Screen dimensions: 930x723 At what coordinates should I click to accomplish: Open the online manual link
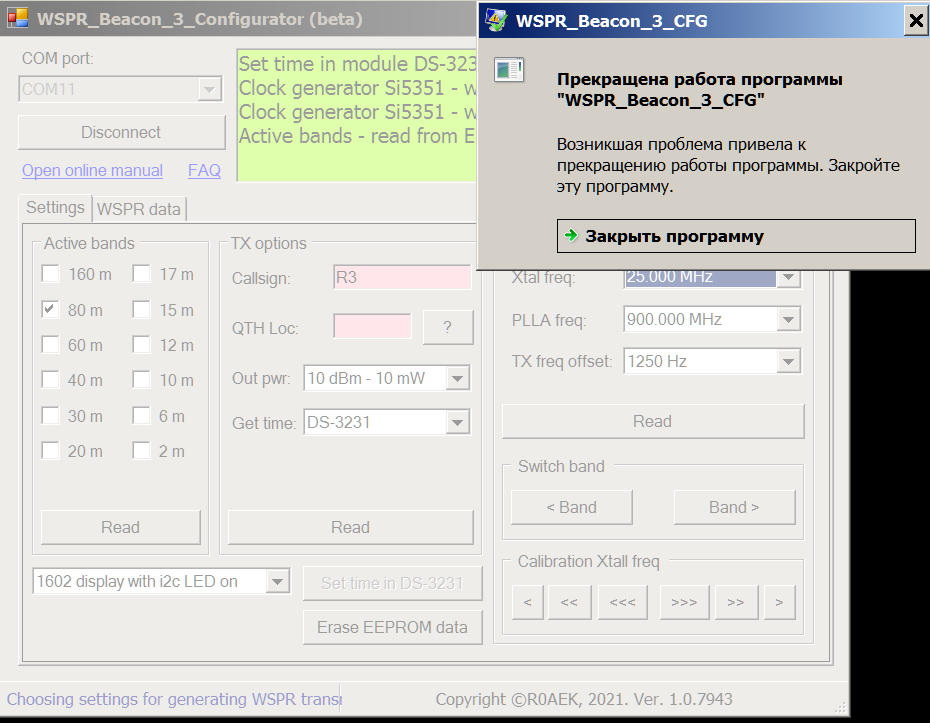coord(93,171)
